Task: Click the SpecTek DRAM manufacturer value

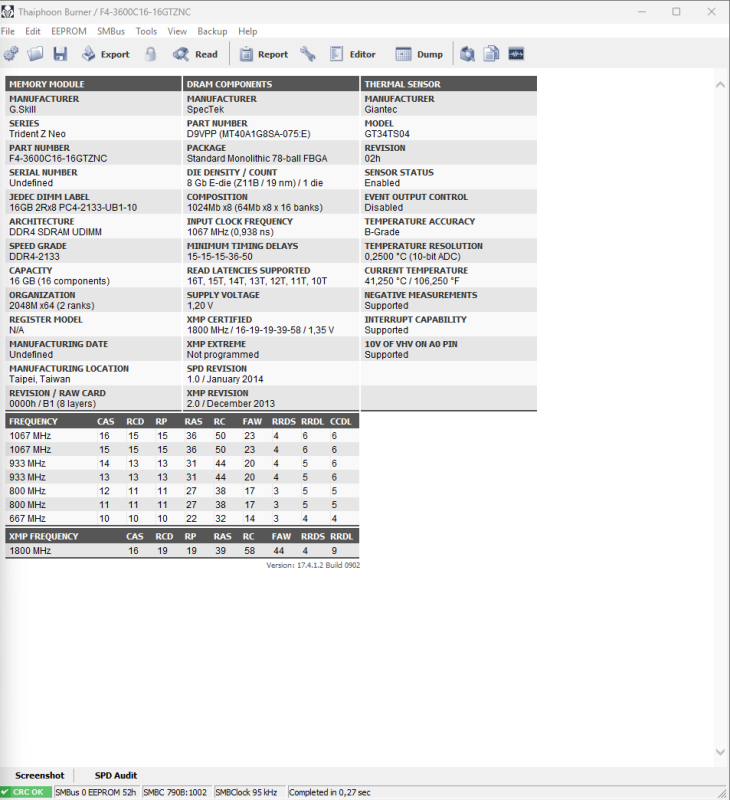Action: point(205,110)
